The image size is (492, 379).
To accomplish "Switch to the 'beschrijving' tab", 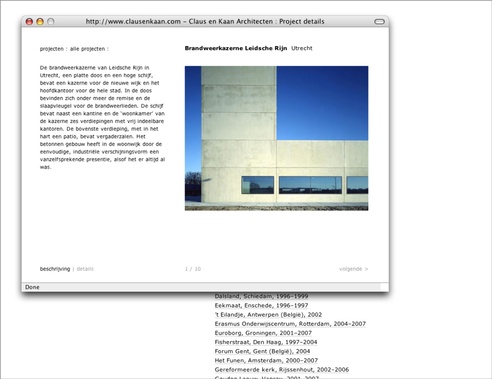I will [55, 269].
